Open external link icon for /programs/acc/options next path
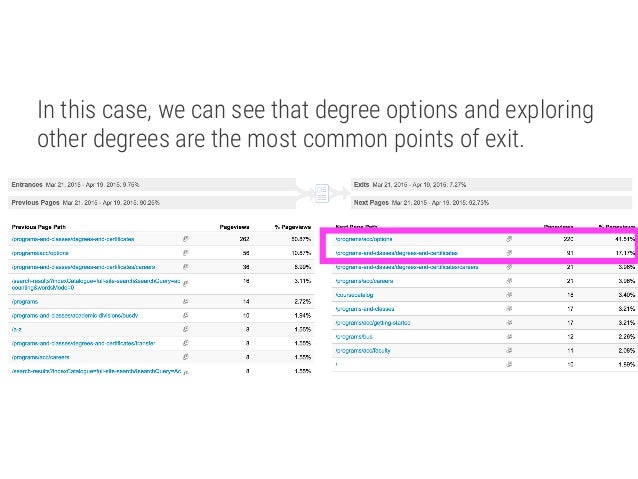The height and width of the screenshot is (479, 638). pos(509,239)
